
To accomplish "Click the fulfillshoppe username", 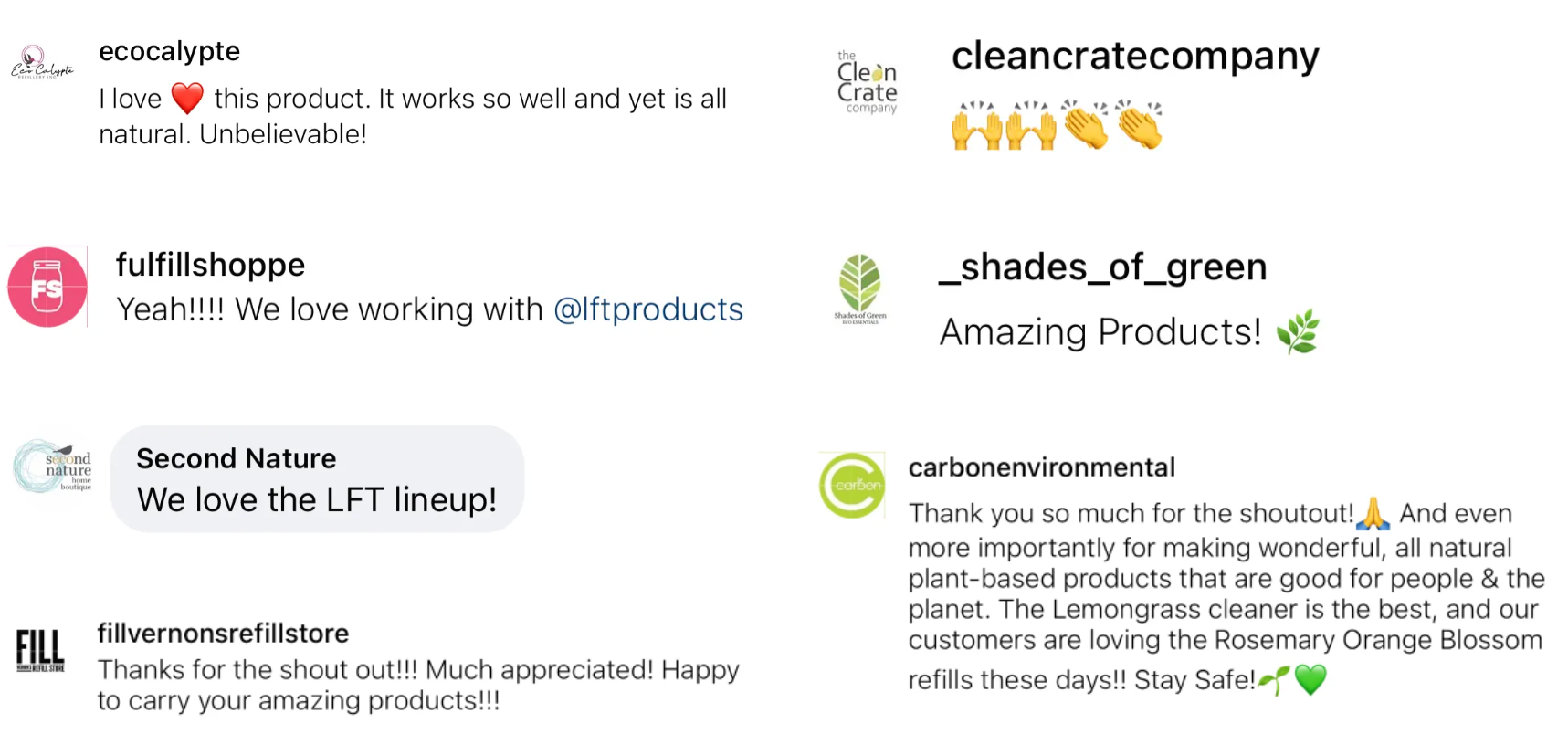I will pos(210,265).
